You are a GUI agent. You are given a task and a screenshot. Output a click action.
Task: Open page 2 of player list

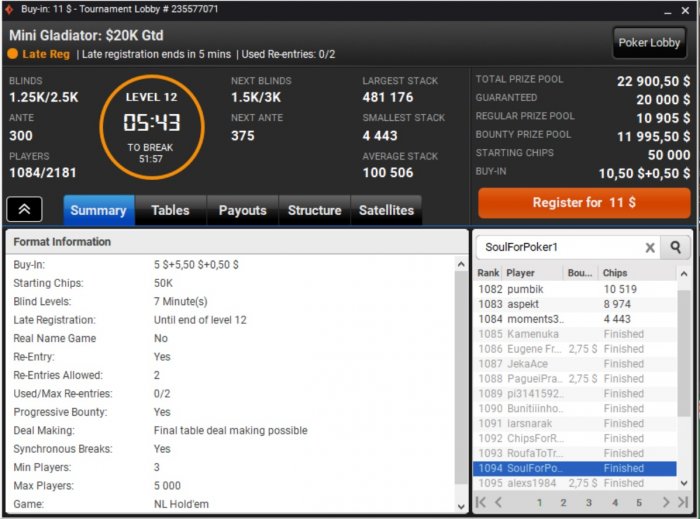click(563, 502)
